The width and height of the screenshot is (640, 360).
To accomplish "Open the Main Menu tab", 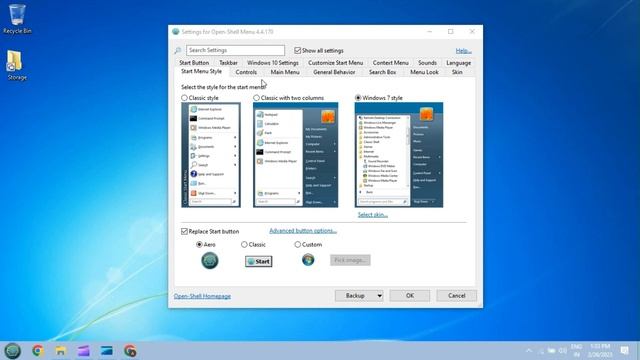I will [285, 72].
